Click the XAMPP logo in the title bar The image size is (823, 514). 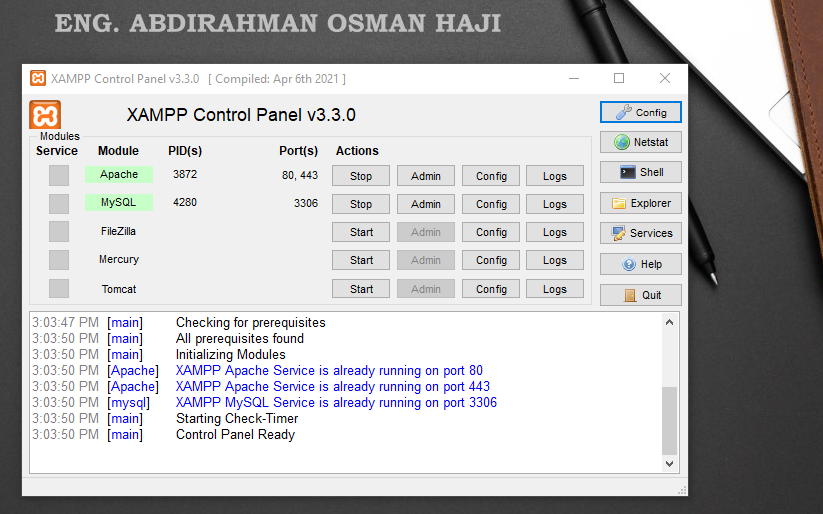pyautogui.click(x=38, y=79)
